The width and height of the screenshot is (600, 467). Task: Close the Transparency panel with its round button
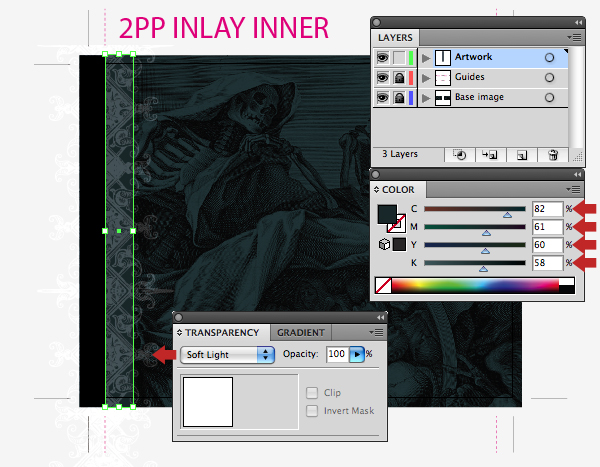pos(178,317)
